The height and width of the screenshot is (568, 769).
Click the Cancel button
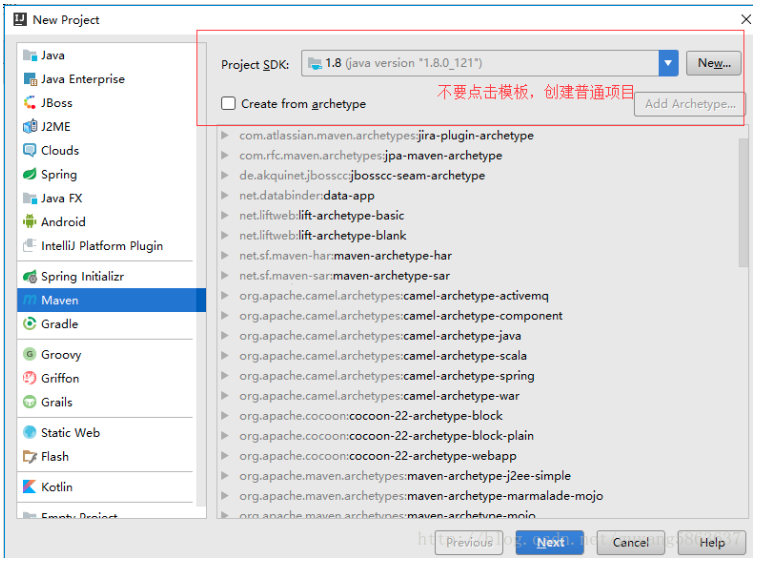click(631, 542)
